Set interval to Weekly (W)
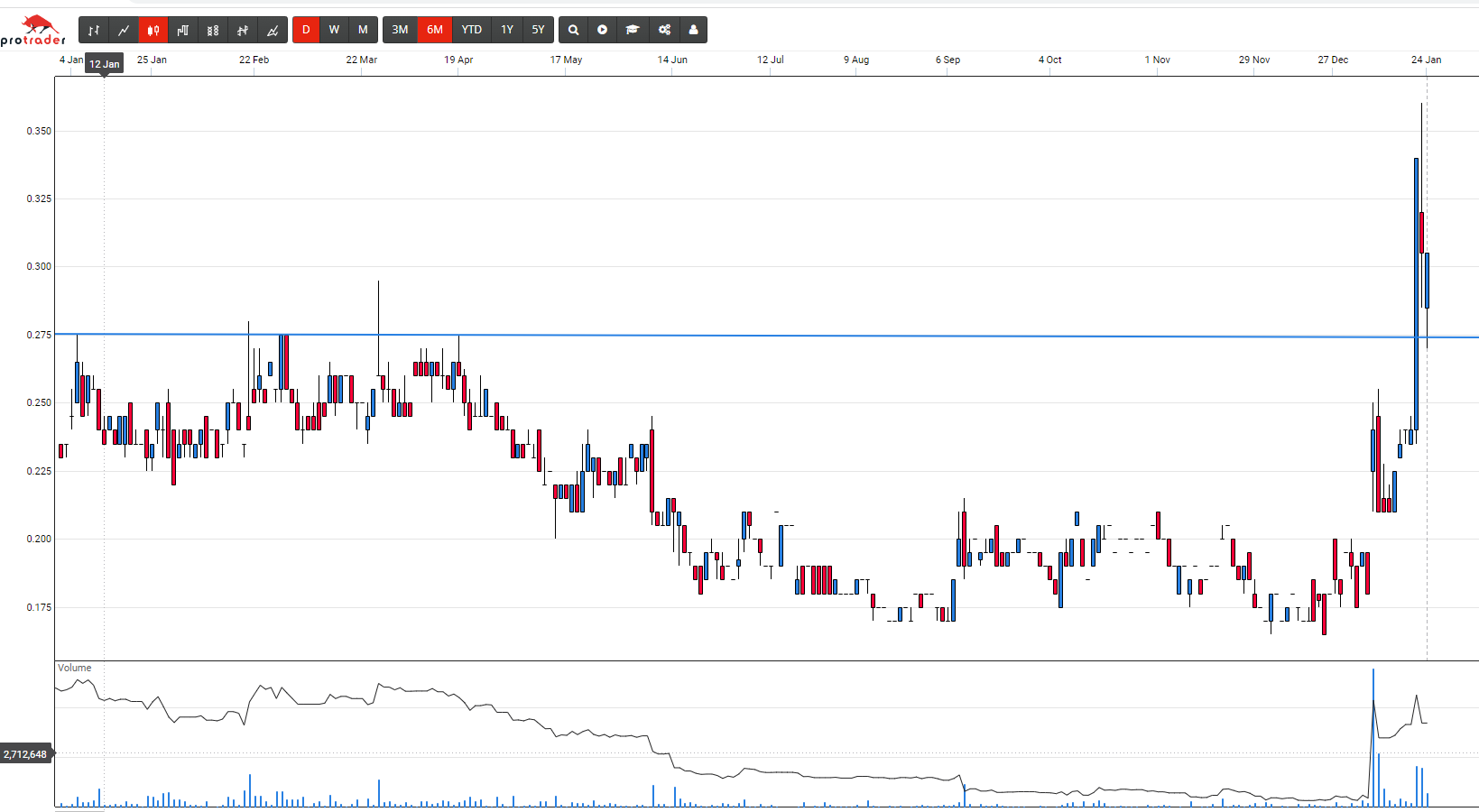This screenshot has height=812, width=1479. click(x=334, y=30)
